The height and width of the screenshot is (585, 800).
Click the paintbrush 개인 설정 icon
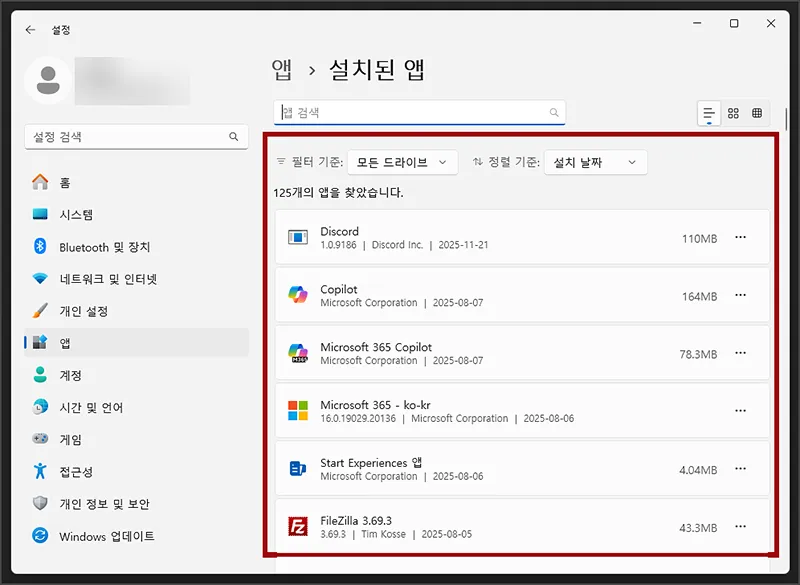click(x=40, y=311)
